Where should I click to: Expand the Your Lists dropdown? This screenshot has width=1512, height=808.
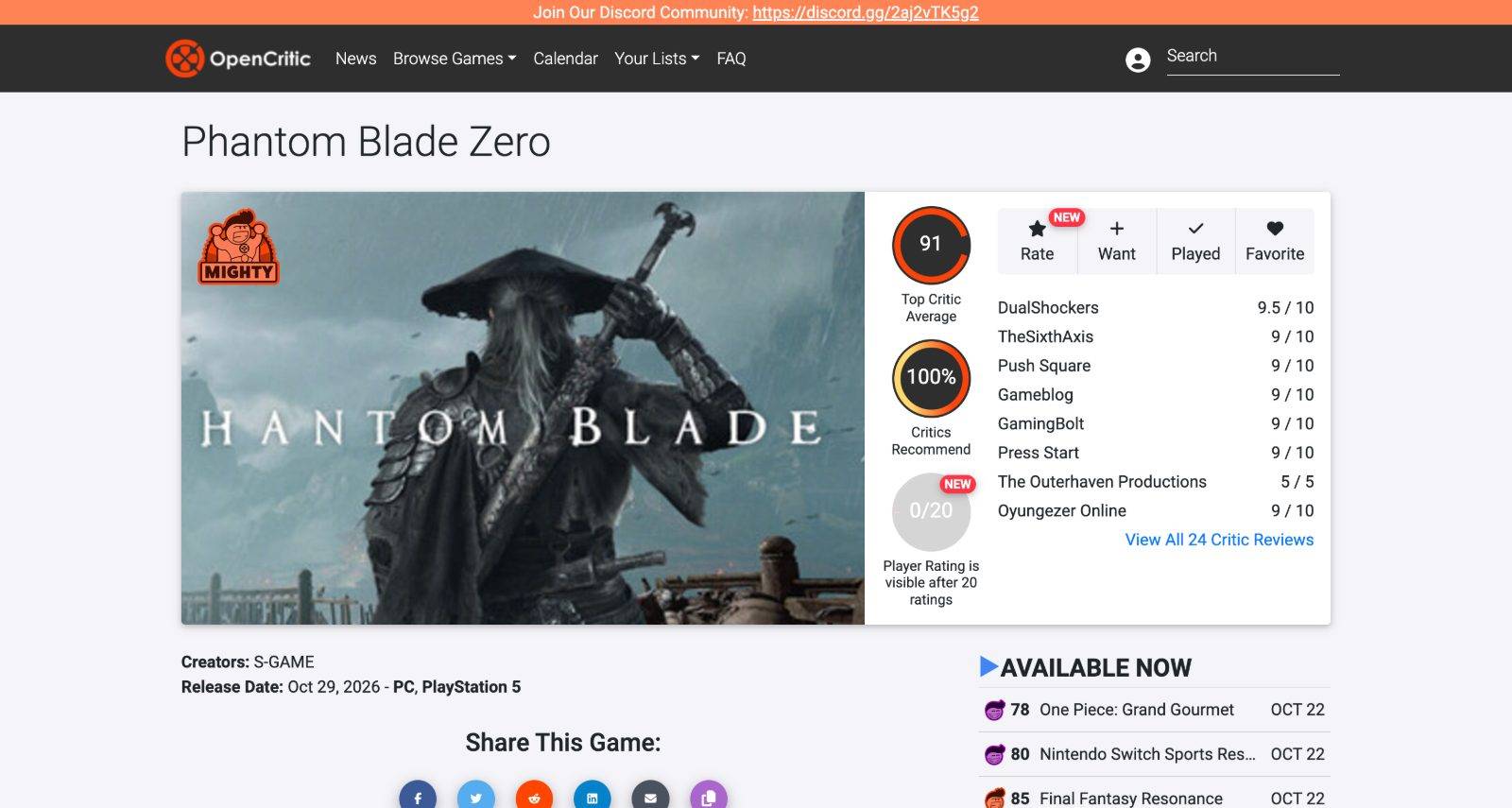pyautogui.click(x=657, y=59)
